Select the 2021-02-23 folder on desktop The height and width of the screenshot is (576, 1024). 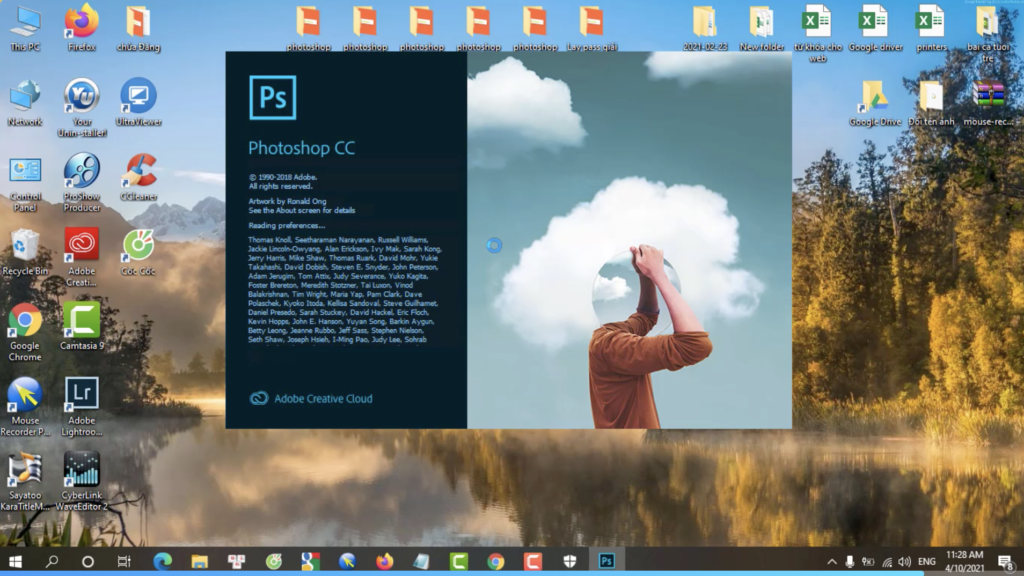coord(705,29)
